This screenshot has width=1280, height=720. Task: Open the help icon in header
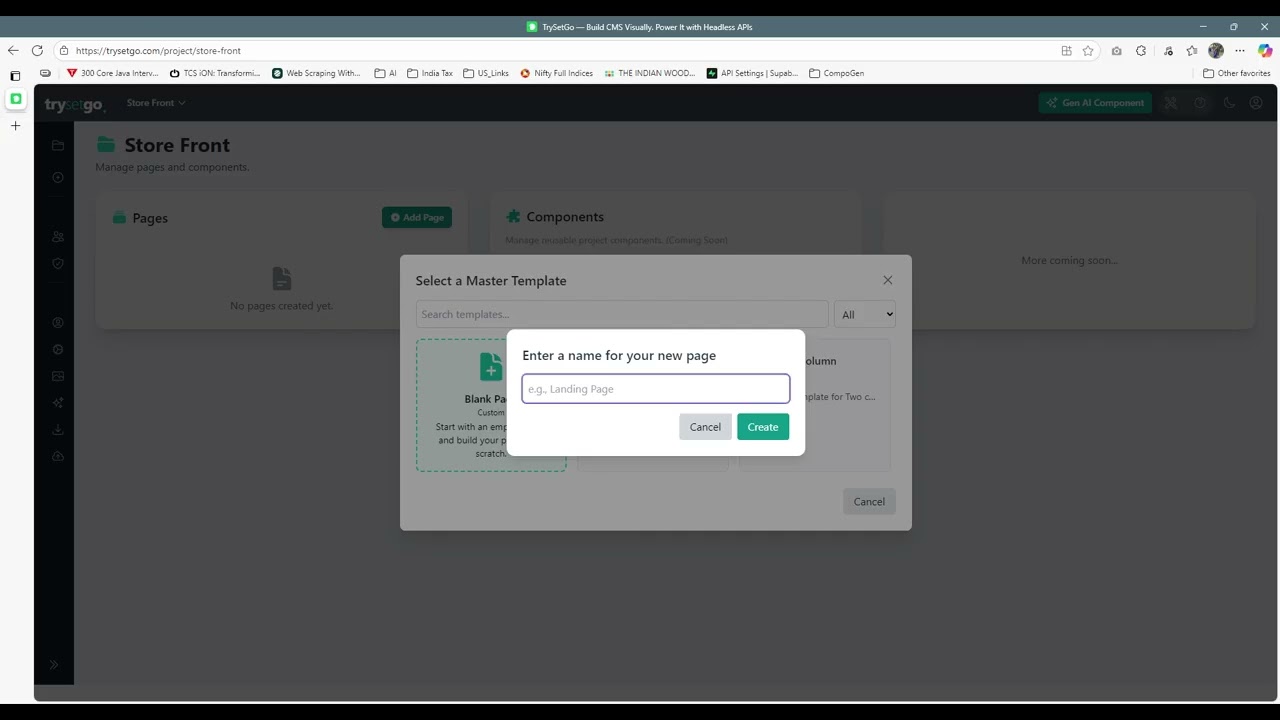pos(1200,103)
